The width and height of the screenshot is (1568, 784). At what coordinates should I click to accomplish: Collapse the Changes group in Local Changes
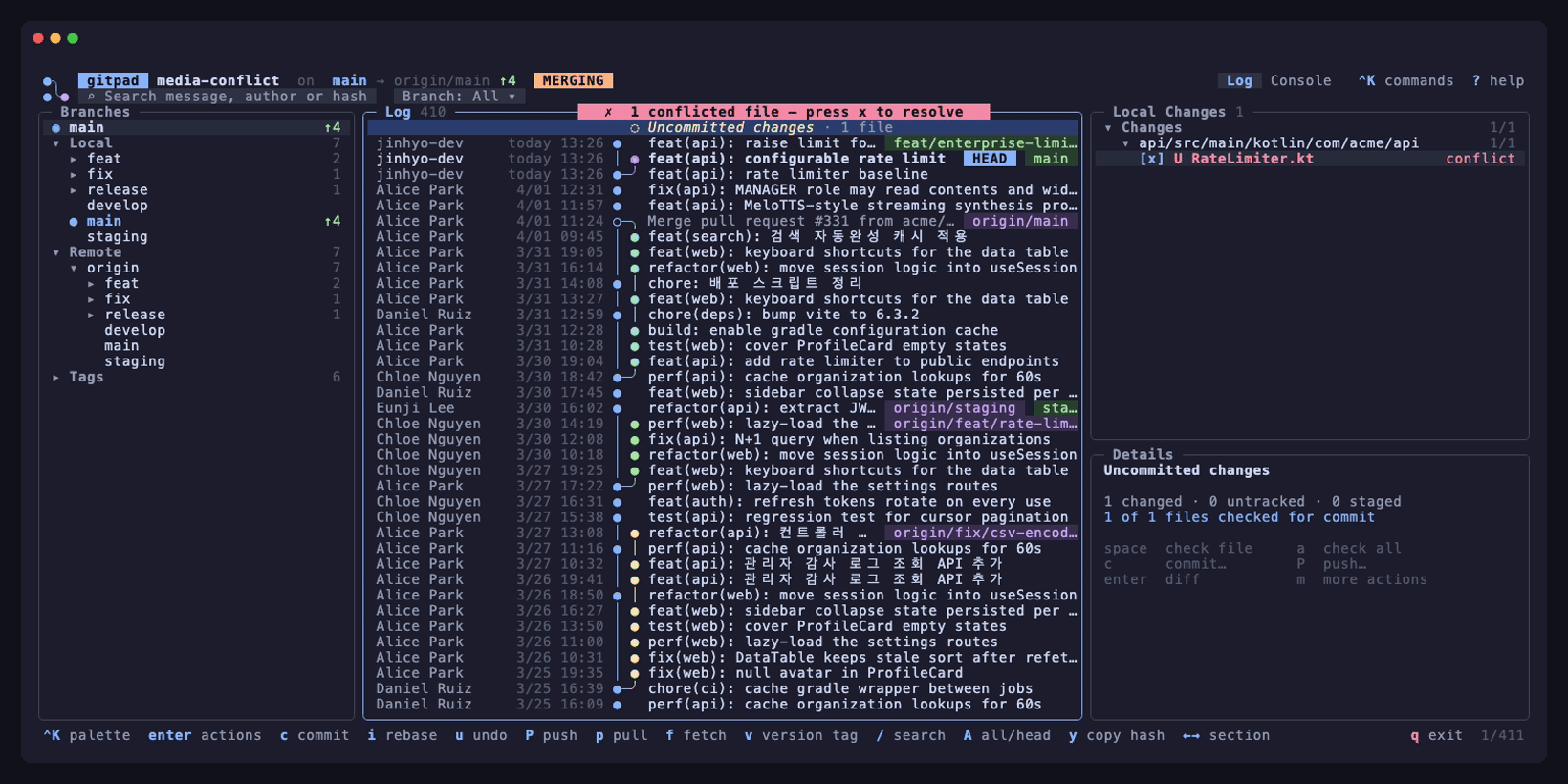coord(1108,128)
